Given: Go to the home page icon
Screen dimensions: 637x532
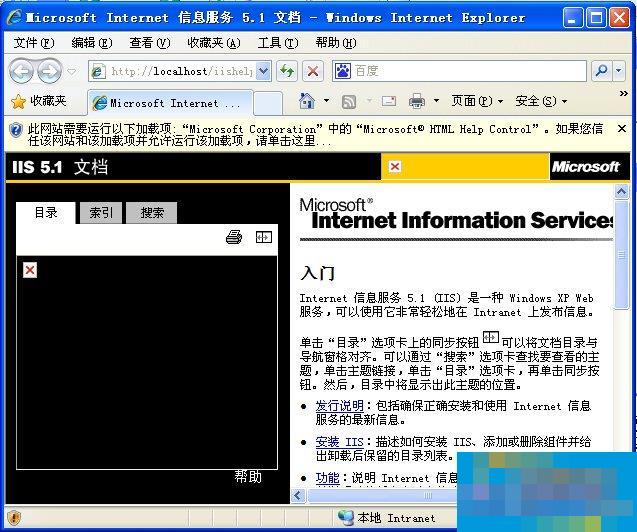Looking at the screenshot, I should click(x=307, y=101).
